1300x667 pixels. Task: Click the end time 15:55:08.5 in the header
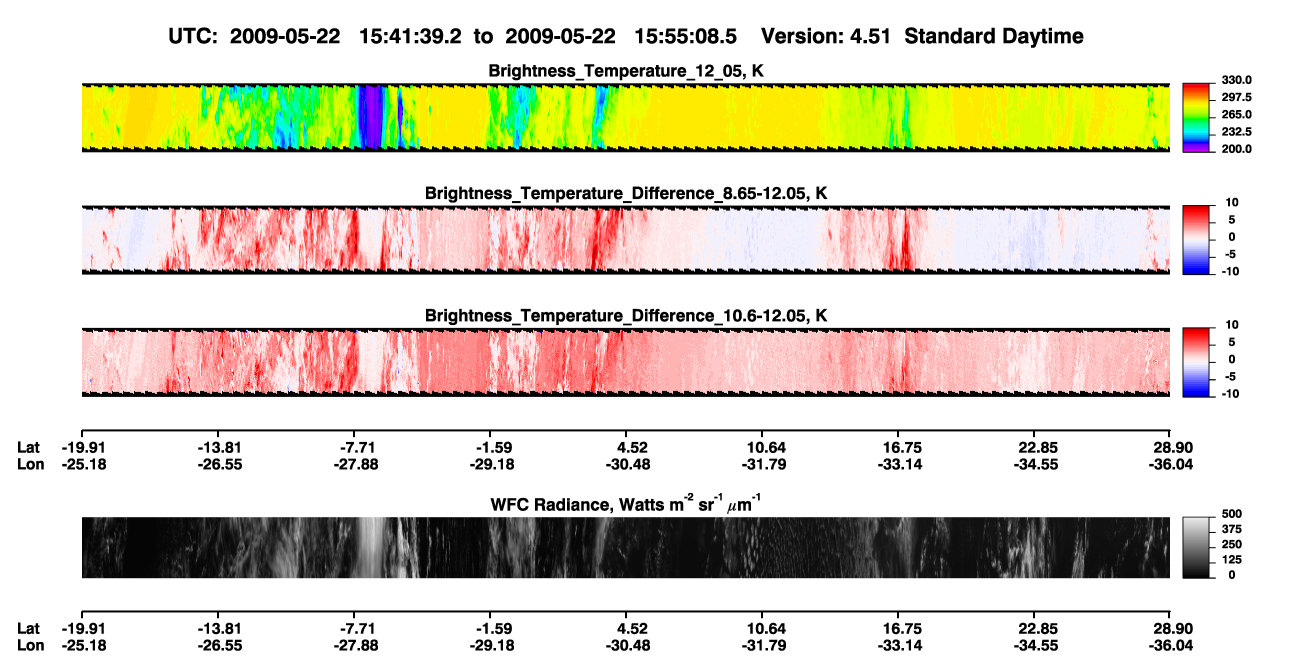pyautogui.click(x=686, y=36)
